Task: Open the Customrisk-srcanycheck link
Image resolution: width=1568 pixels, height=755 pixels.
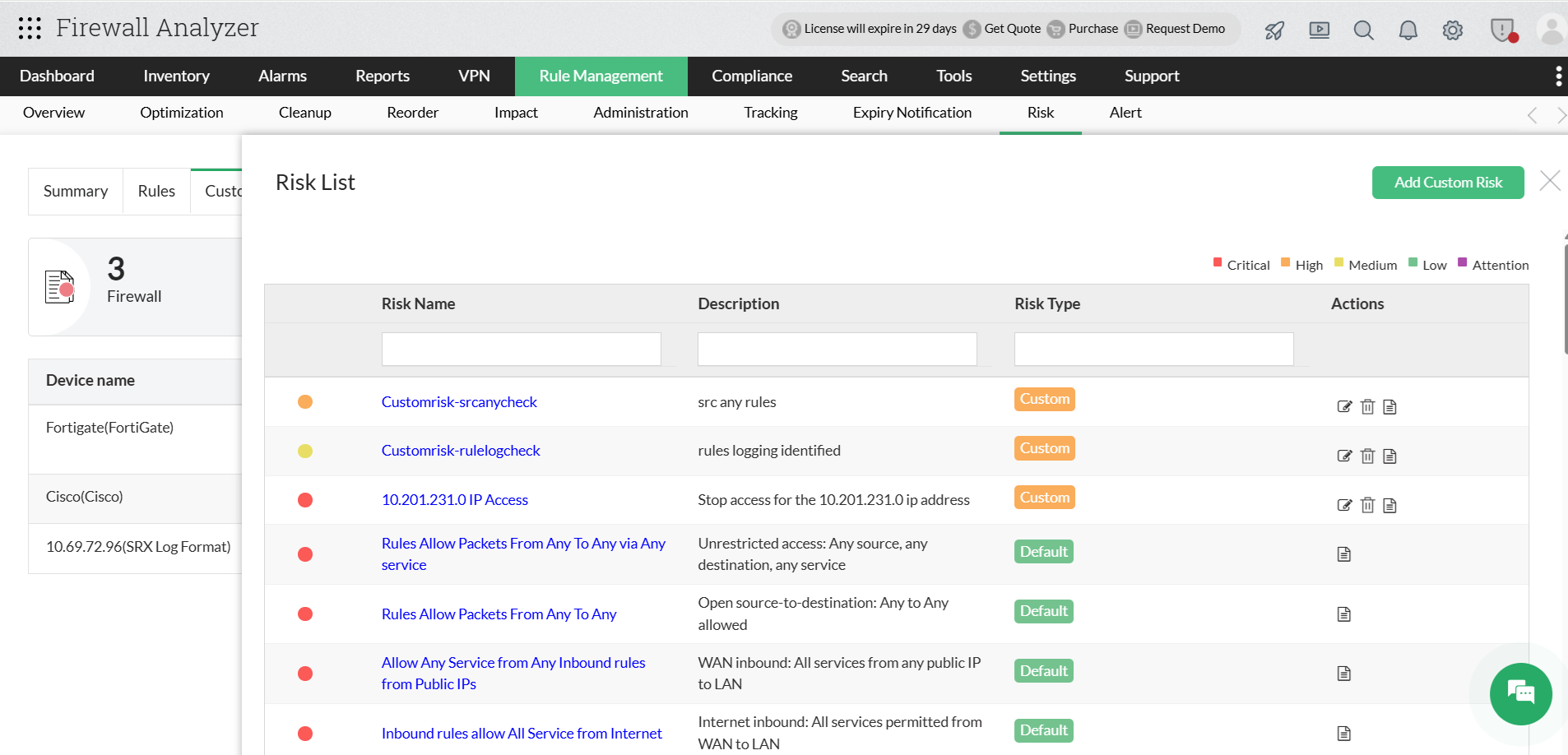Action: (459, 402)
